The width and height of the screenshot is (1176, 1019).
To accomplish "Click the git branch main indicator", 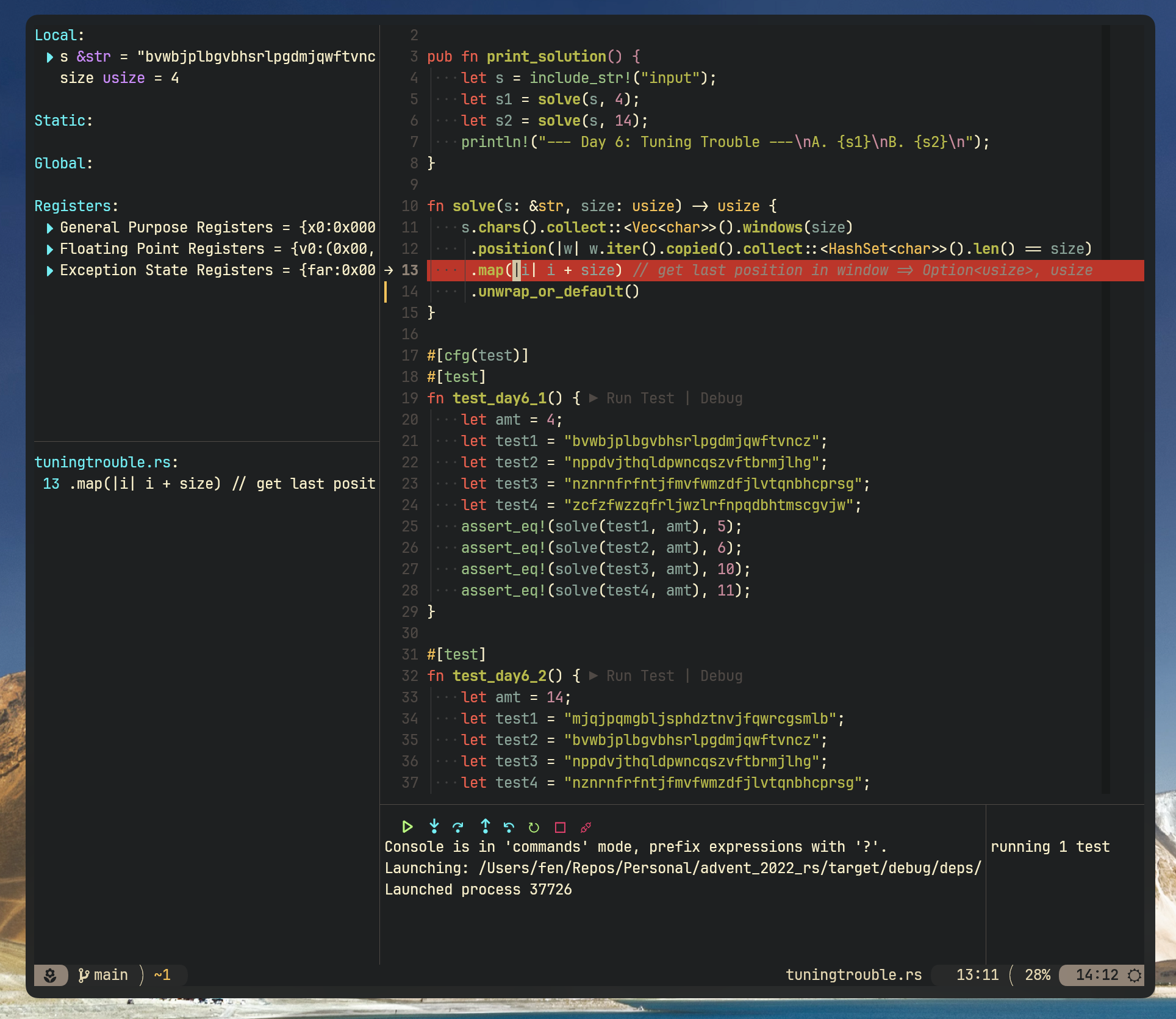I will 104,975.
